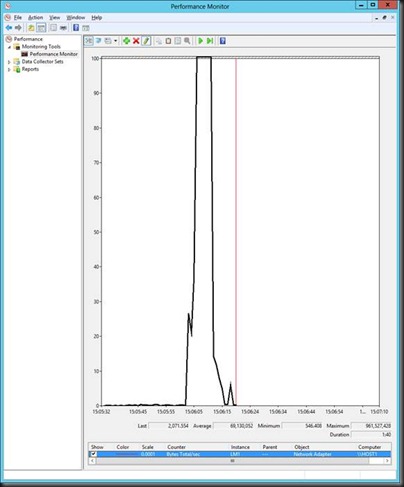Image resolution: width=404 pixels, height=487 pixels.
Task: Click the View current activity icon
Action: point(89,41)
